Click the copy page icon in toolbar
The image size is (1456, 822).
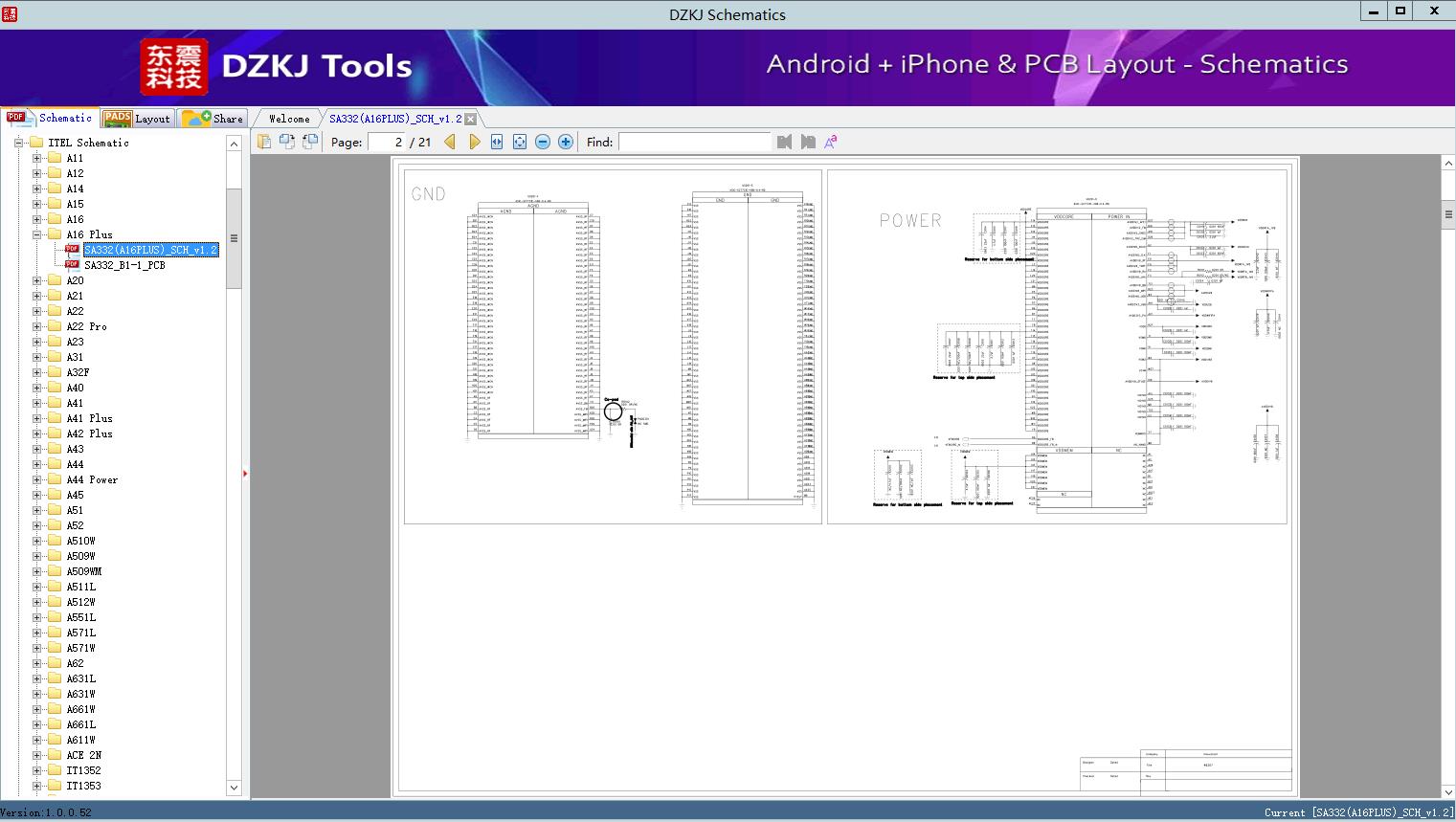(264, 142)
